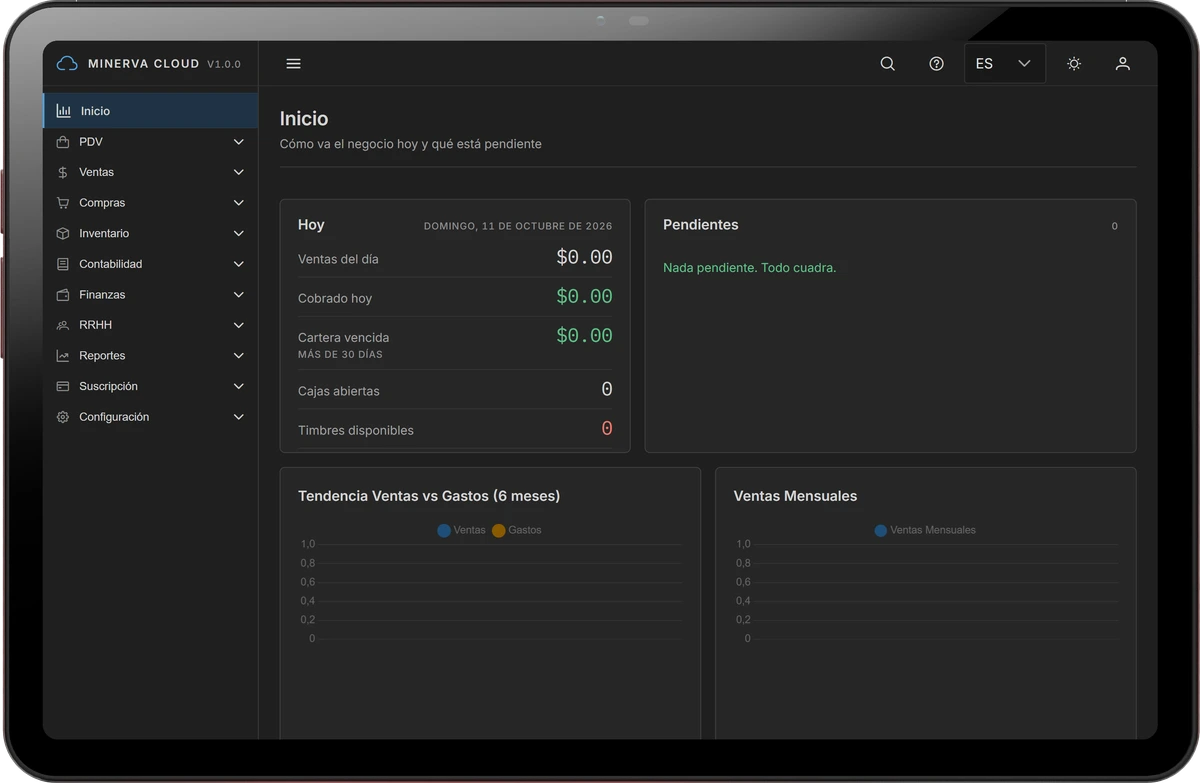Click the Inventario cube icon
Image resolution: width=1200 pixels, height=783 pixels.
click(x=63, y=233)
